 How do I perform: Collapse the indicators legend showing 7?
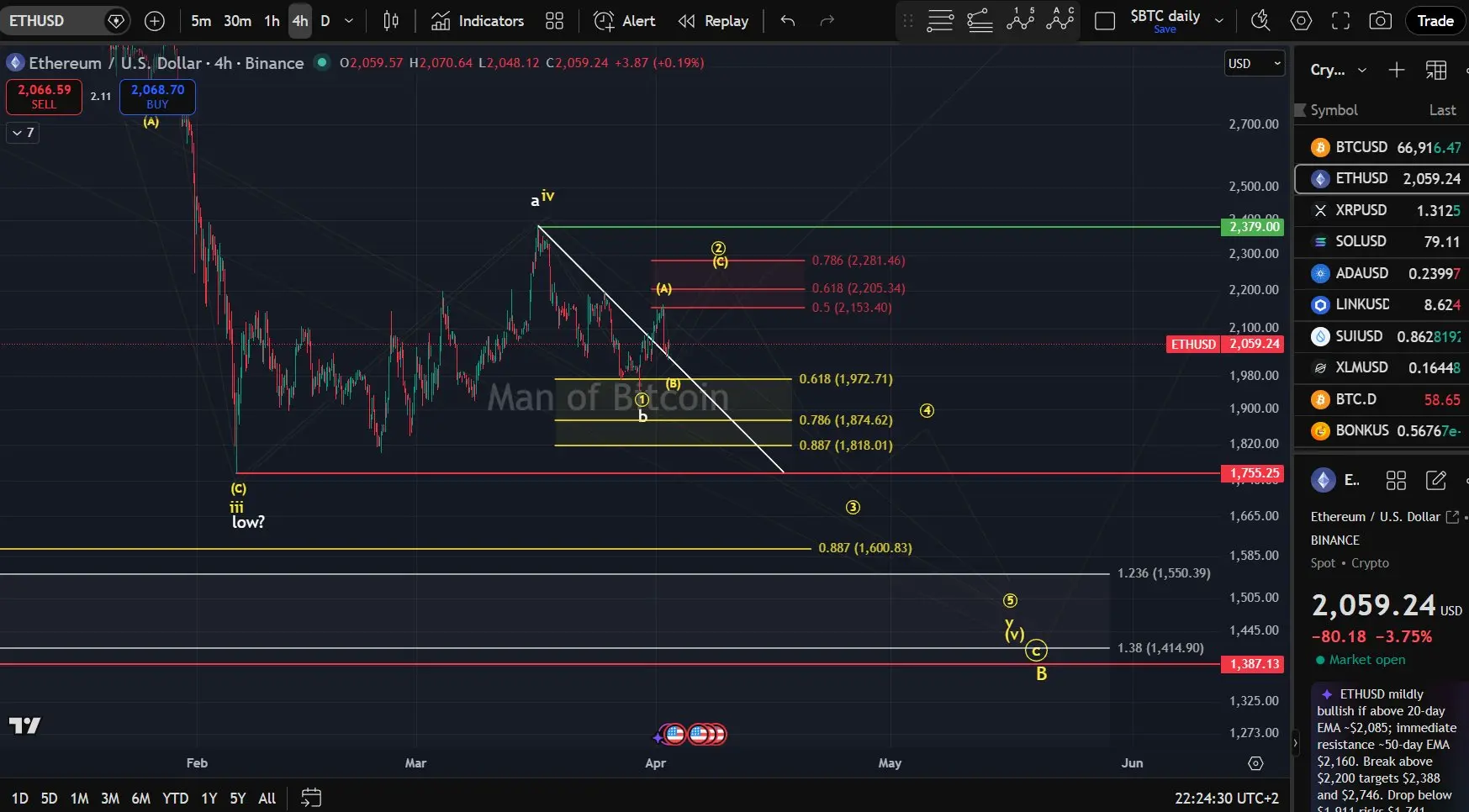pyautogui.click(x=23, y=133)
